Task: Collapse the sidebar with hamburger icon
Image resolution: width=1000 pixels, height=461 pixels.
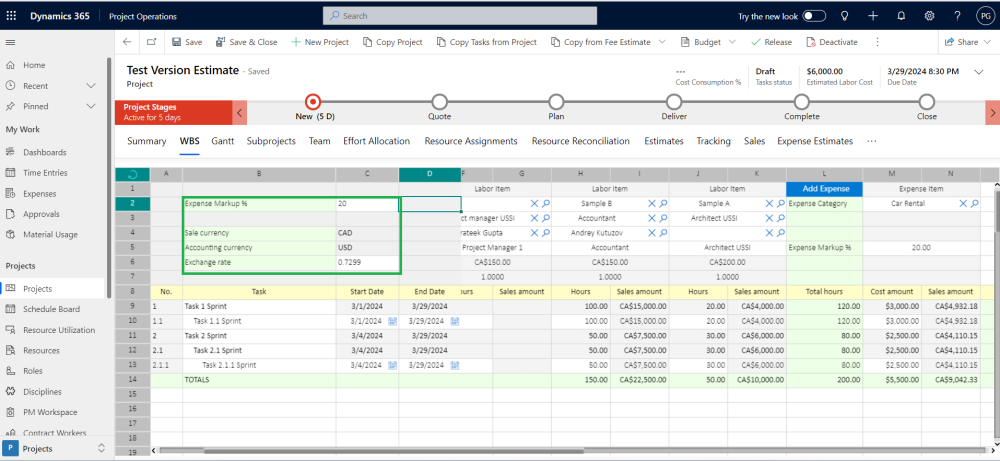Action: tap(11, 42)
